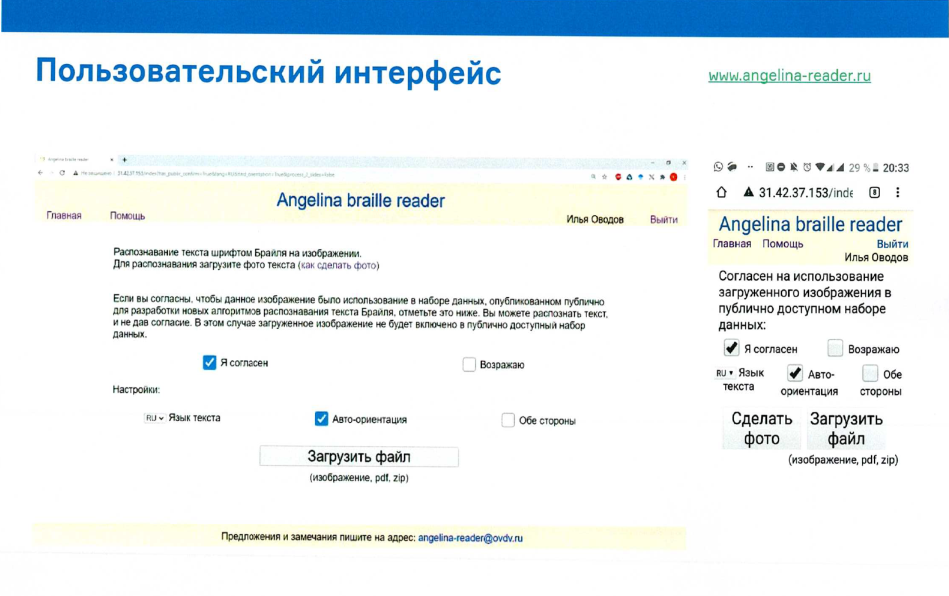Image resolution: width=949 pixels, height=596 pixels.
Task: Tap the WhatsApp notification icon in status bar
Action: 717,167
